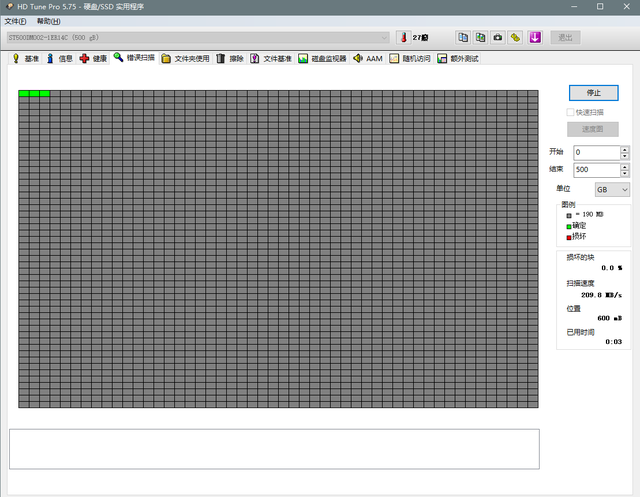Open the 帮助(H) menu
The height and width of the screenshot is (497, 640).
pos(49,21)
